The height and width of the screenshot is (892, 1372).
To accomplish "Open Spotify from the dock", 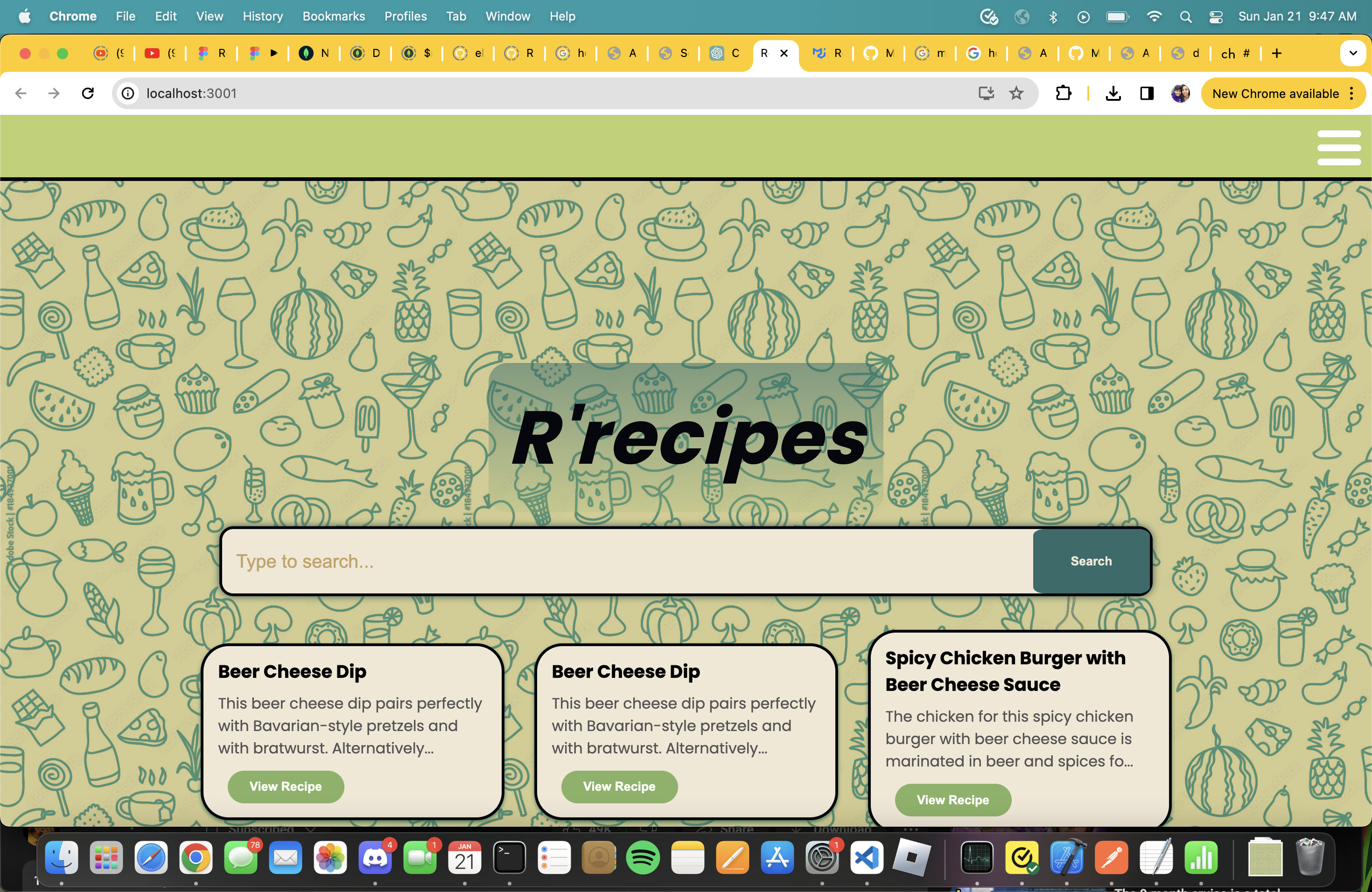I will click(x=643, y=857).
